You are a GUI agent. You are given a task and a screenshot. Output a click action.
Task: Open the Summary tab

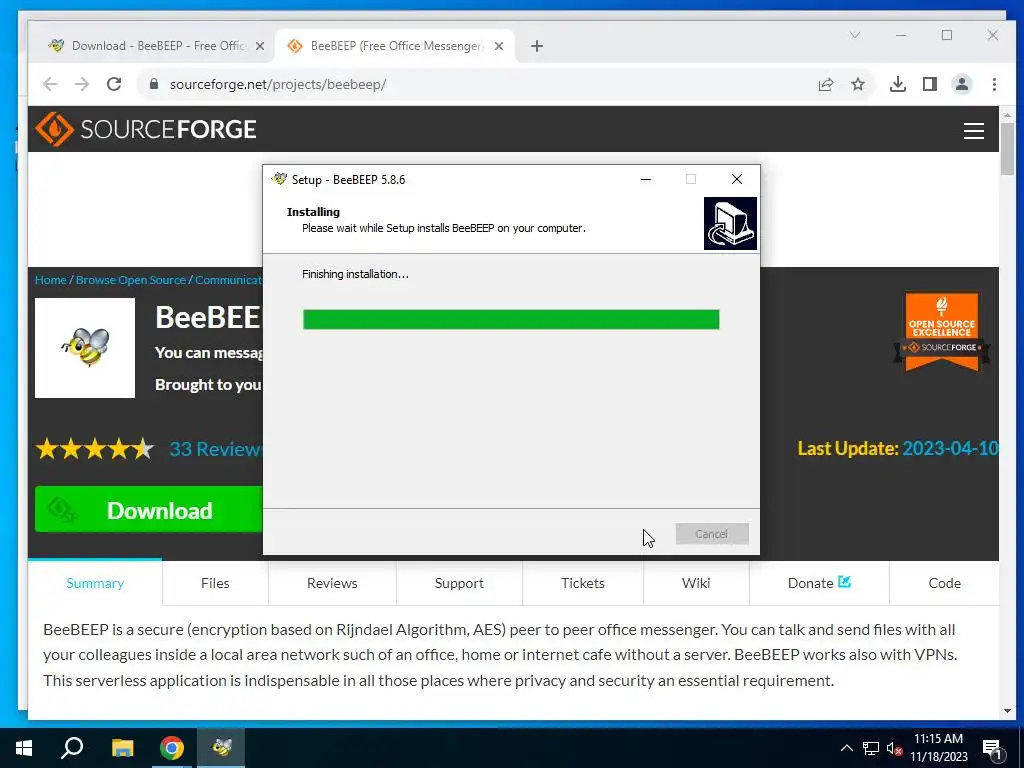95,583
